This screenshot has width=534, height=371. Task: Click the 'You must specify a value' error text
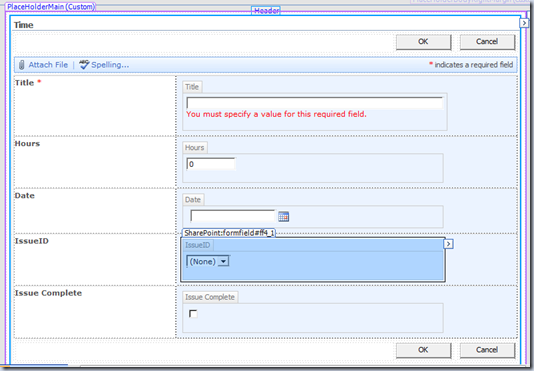tap(277, 114)
